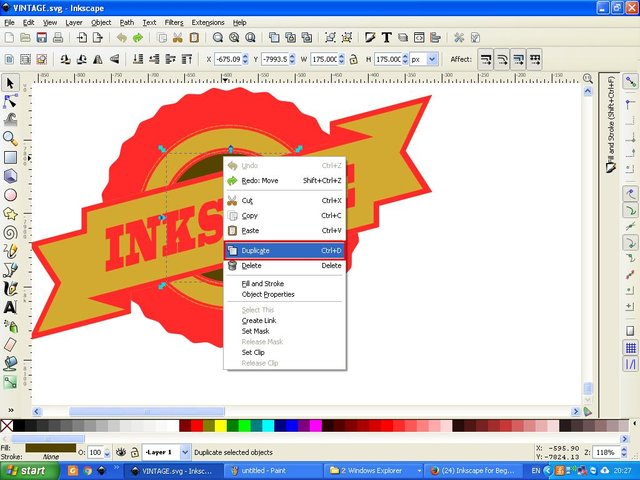This screenshot has width=640, height=480.
Task: Select the Calligraphy tool
Action: [10, 289]
